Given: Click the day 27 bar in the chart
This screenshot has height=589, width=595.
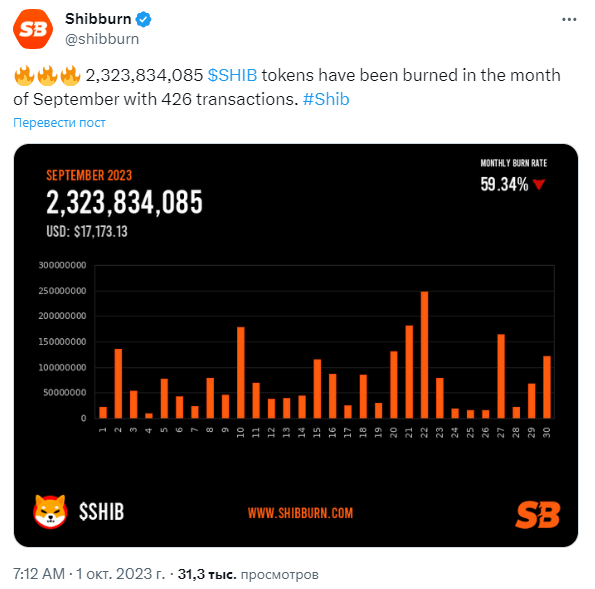Looking at the screenshot, I should 501,376.
